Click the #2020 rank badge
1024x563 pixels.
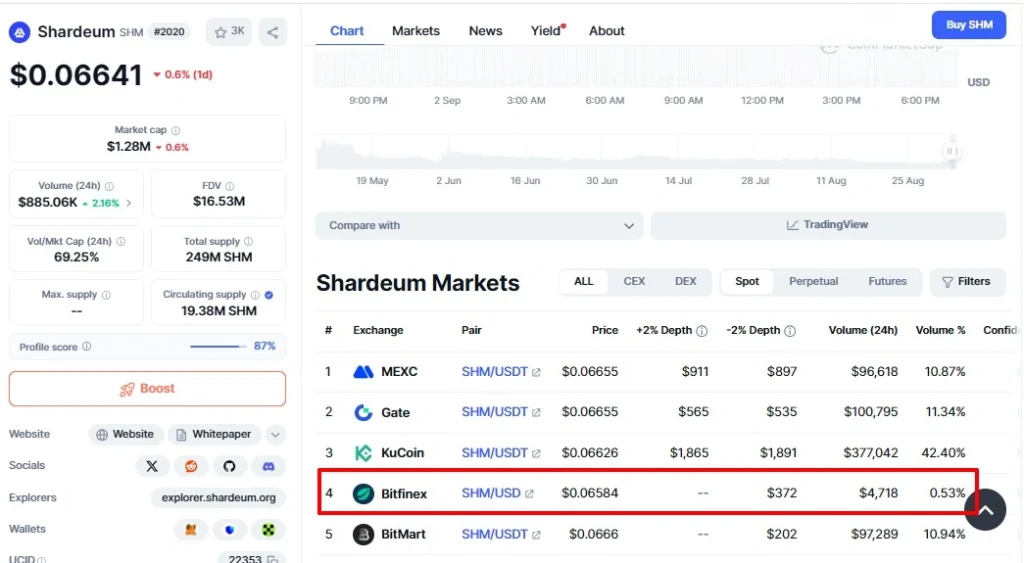(x=169, y=32)
